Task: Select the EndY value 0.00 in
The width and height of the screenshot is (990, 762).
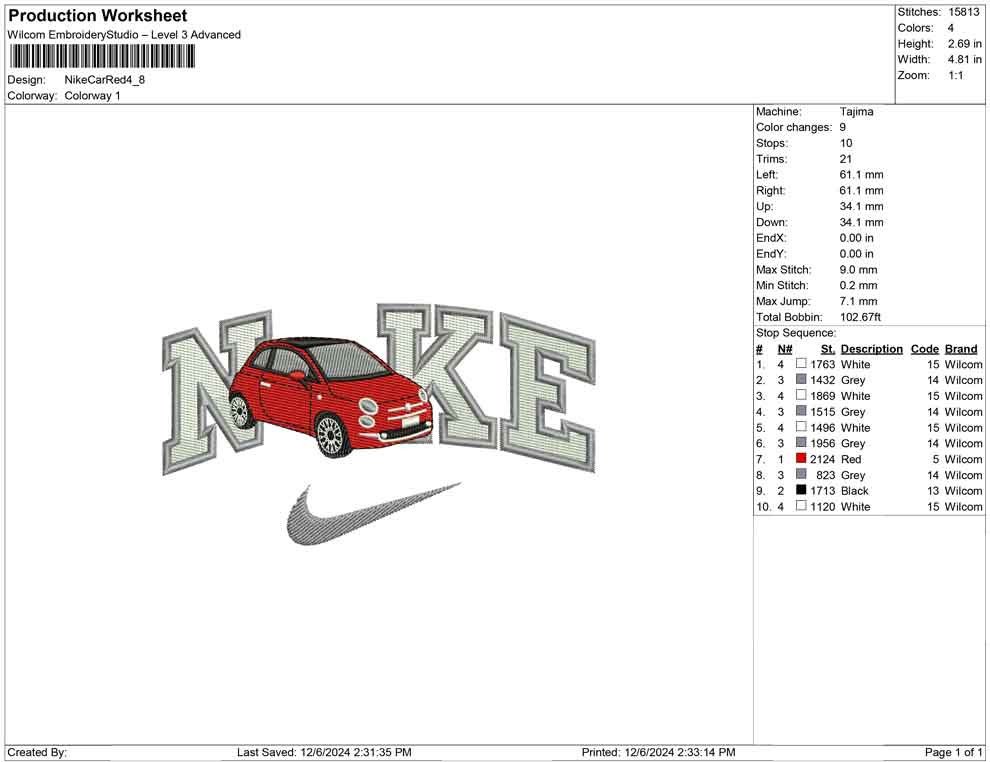Action: 856,254
